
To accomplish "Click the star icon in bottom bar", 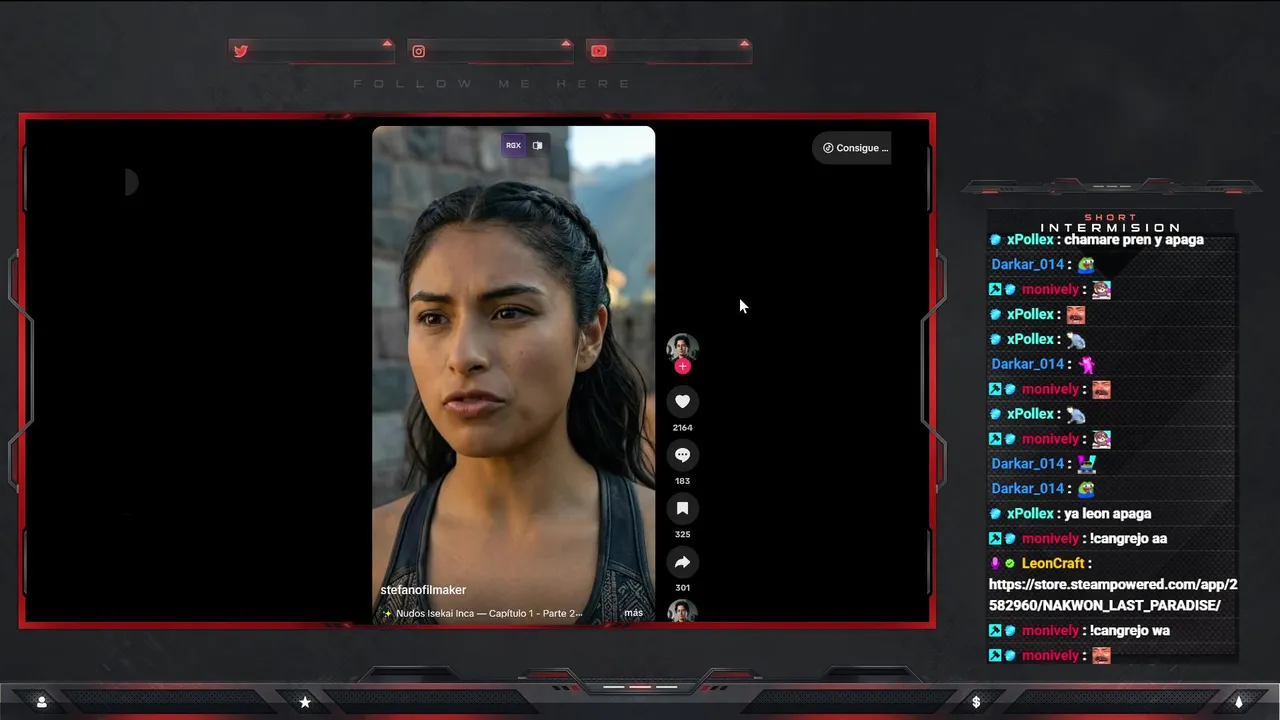I will 305,702.
